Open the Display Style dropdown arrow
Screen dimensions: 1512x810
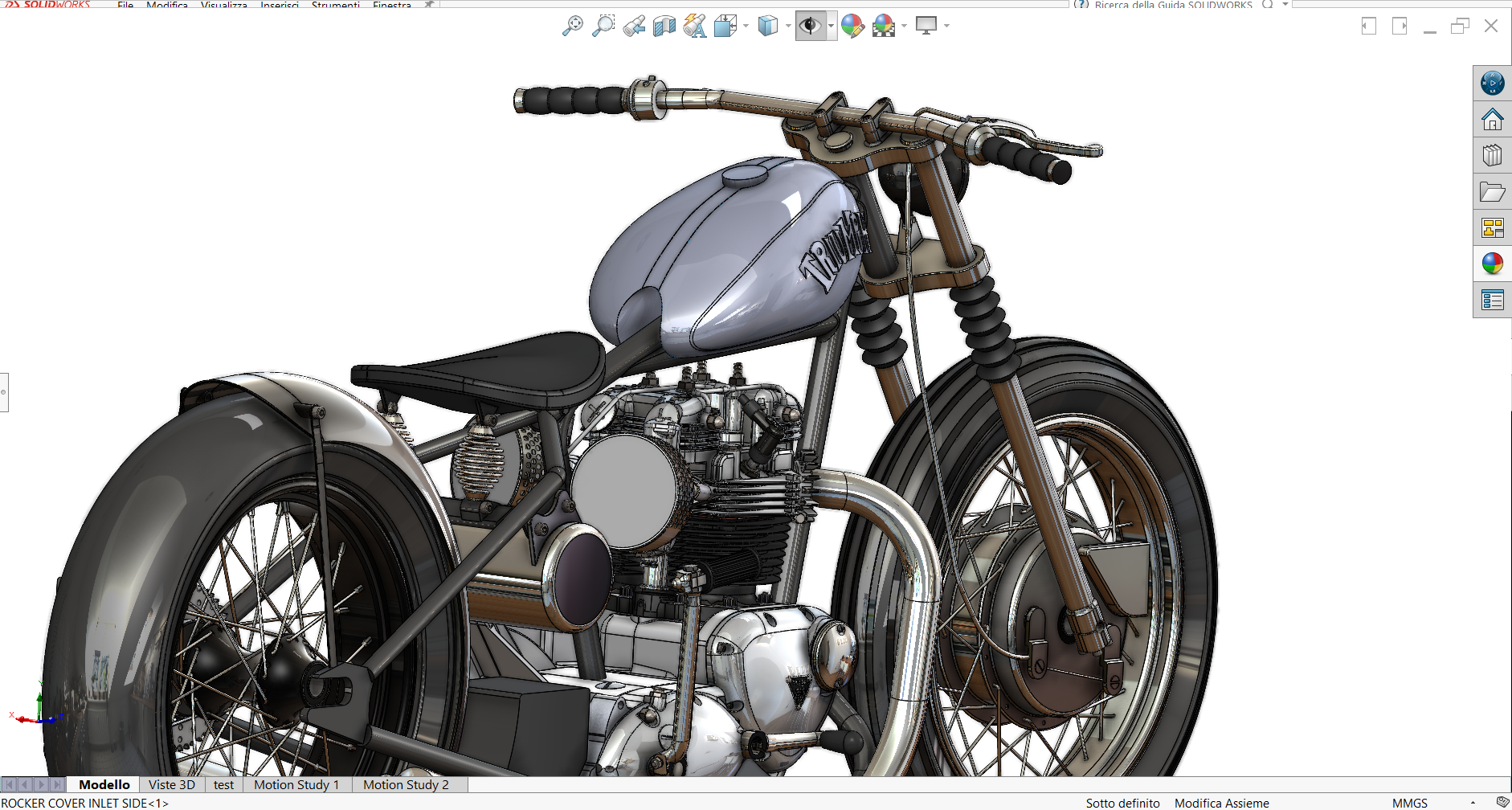coord(788,26)
